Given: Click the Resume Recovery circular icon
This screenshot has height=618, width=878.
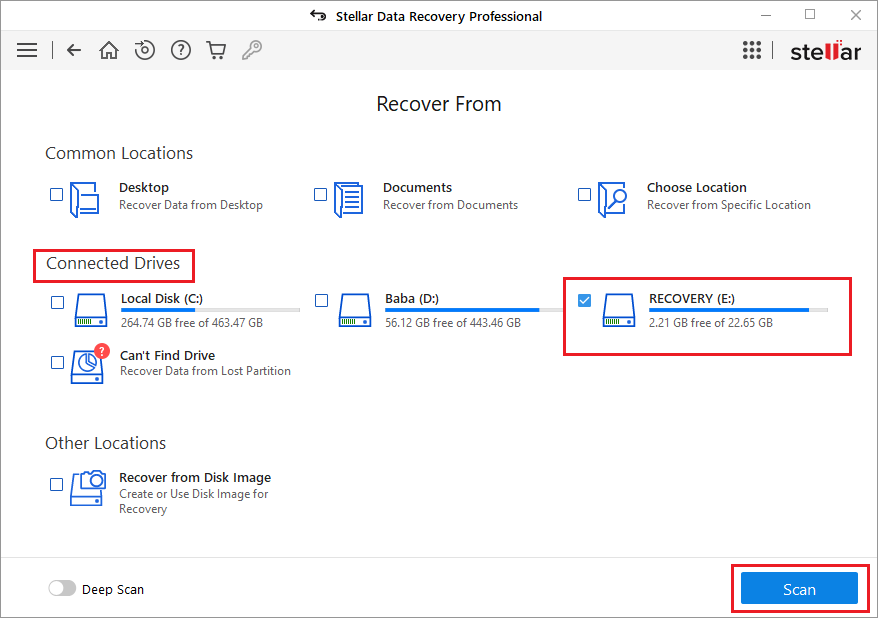Looking at the screenshot, I should click(x=144, y=50).
